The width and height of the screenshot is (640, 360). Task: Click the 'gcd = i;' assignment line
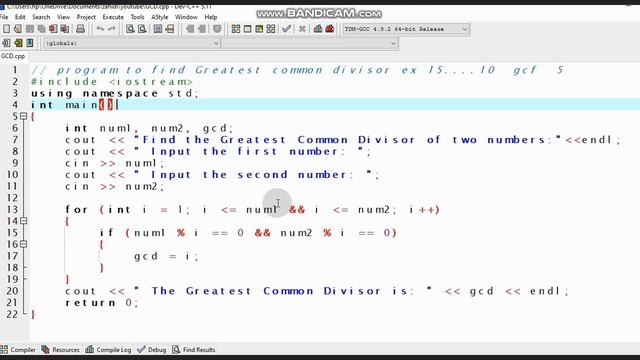click(x=166, y=256)
